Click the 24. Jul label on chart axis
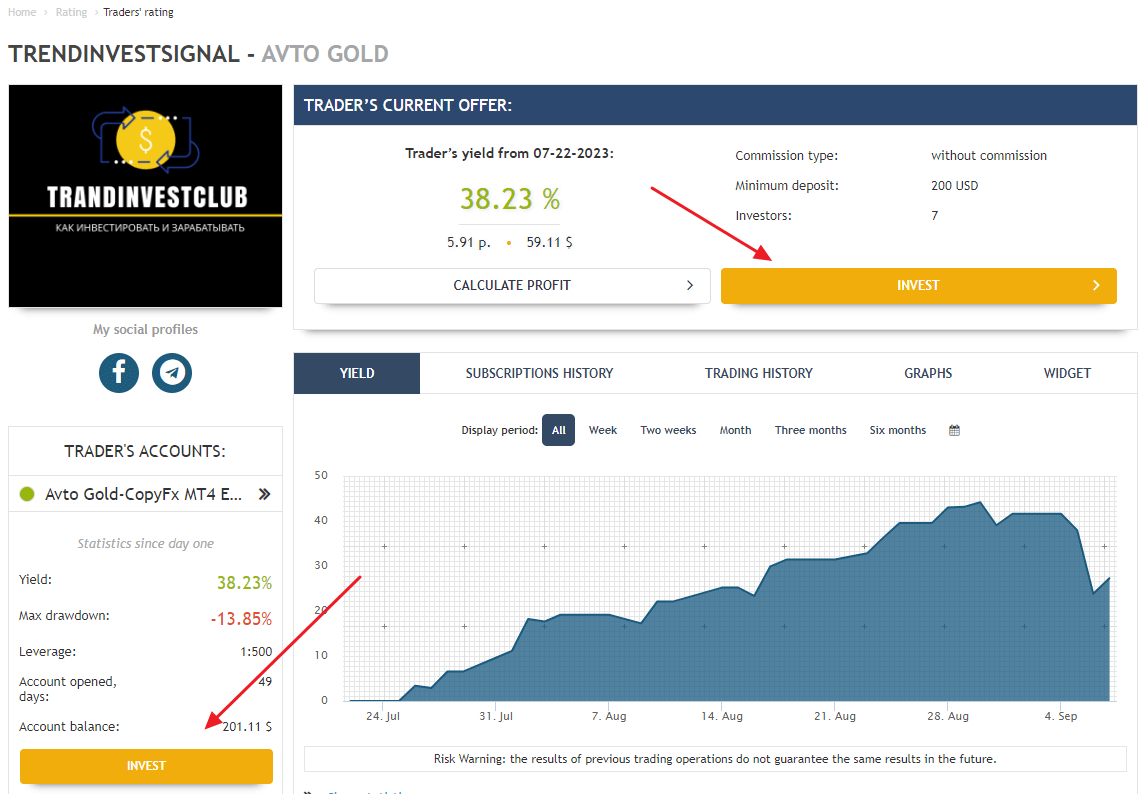1139x794 pixels. click(383, 716)
